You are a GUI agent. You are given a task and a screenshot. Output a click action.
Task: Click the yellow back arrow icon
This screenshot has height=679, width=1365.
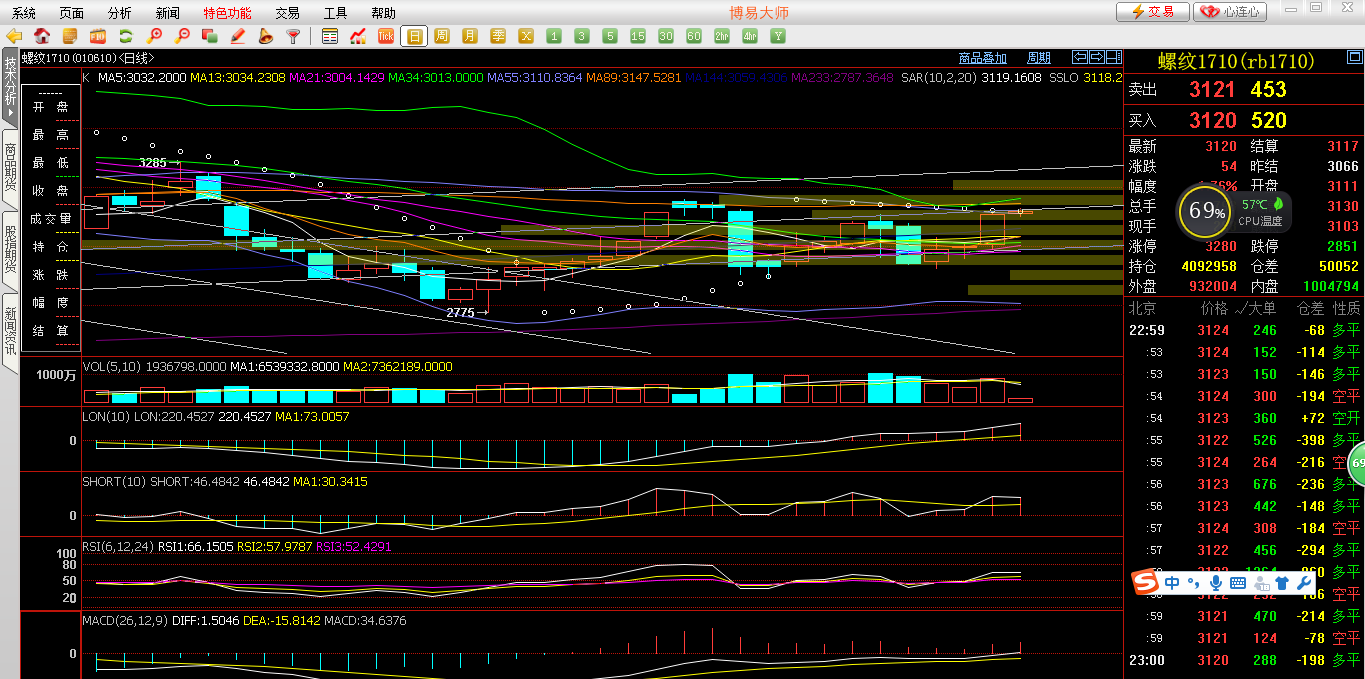[x=14, y=36]
